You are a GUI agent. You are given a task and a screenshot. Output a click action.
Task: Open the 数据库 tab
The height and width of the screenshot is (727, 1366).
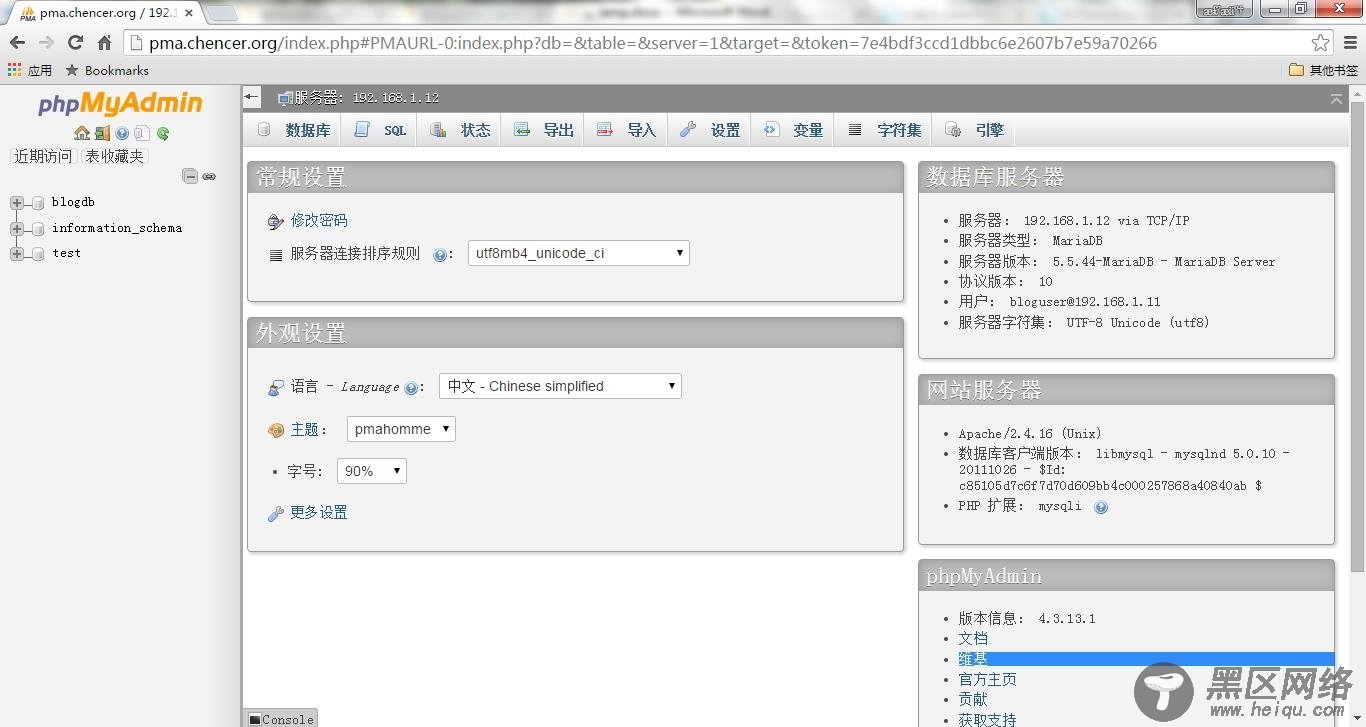293,130
